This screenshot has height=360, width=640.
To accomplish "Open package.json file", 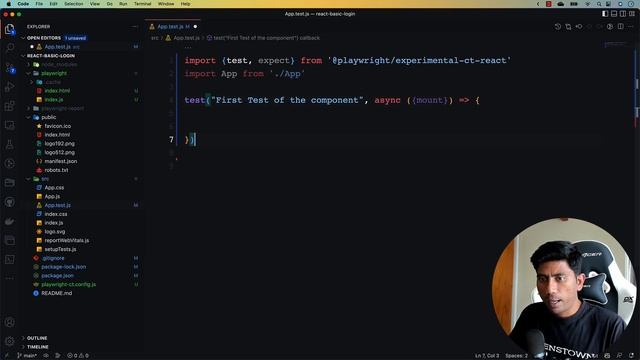I will click(x=57, y=276).
